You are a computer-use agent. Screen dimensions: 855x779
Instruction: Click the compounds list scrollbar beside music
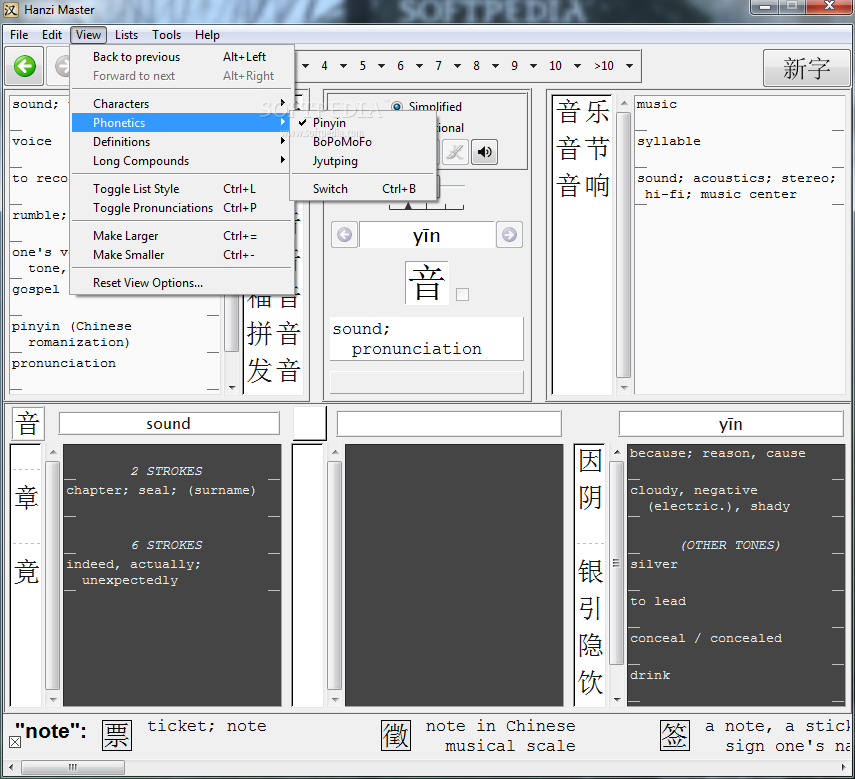pyautogui.click(x=624, y=245)
